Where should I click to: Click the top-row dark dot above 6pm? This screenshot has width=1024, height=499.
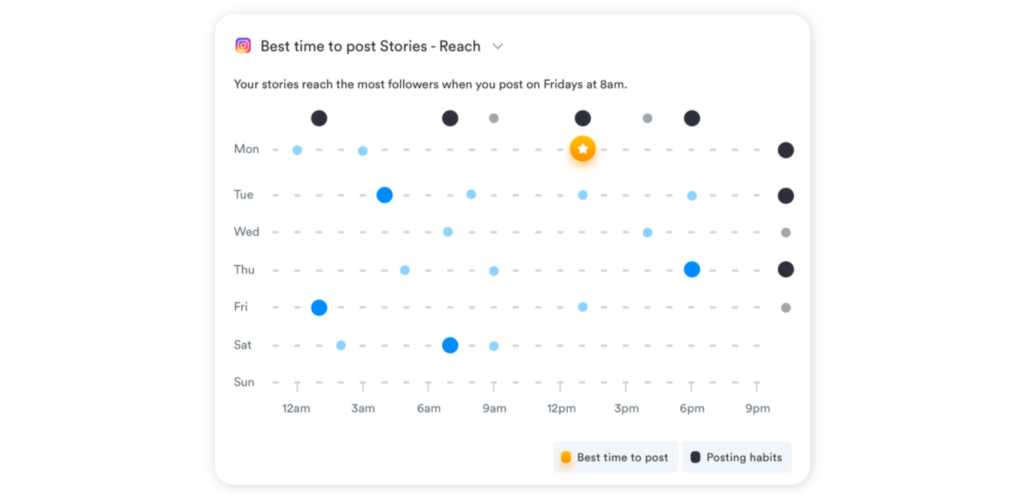click(x=692, y=118)
